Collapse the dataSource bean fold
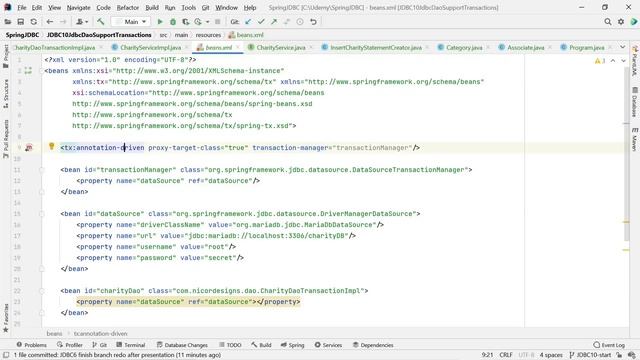The height and width of the screenshot is (360, 640). [x=42, y=214]
